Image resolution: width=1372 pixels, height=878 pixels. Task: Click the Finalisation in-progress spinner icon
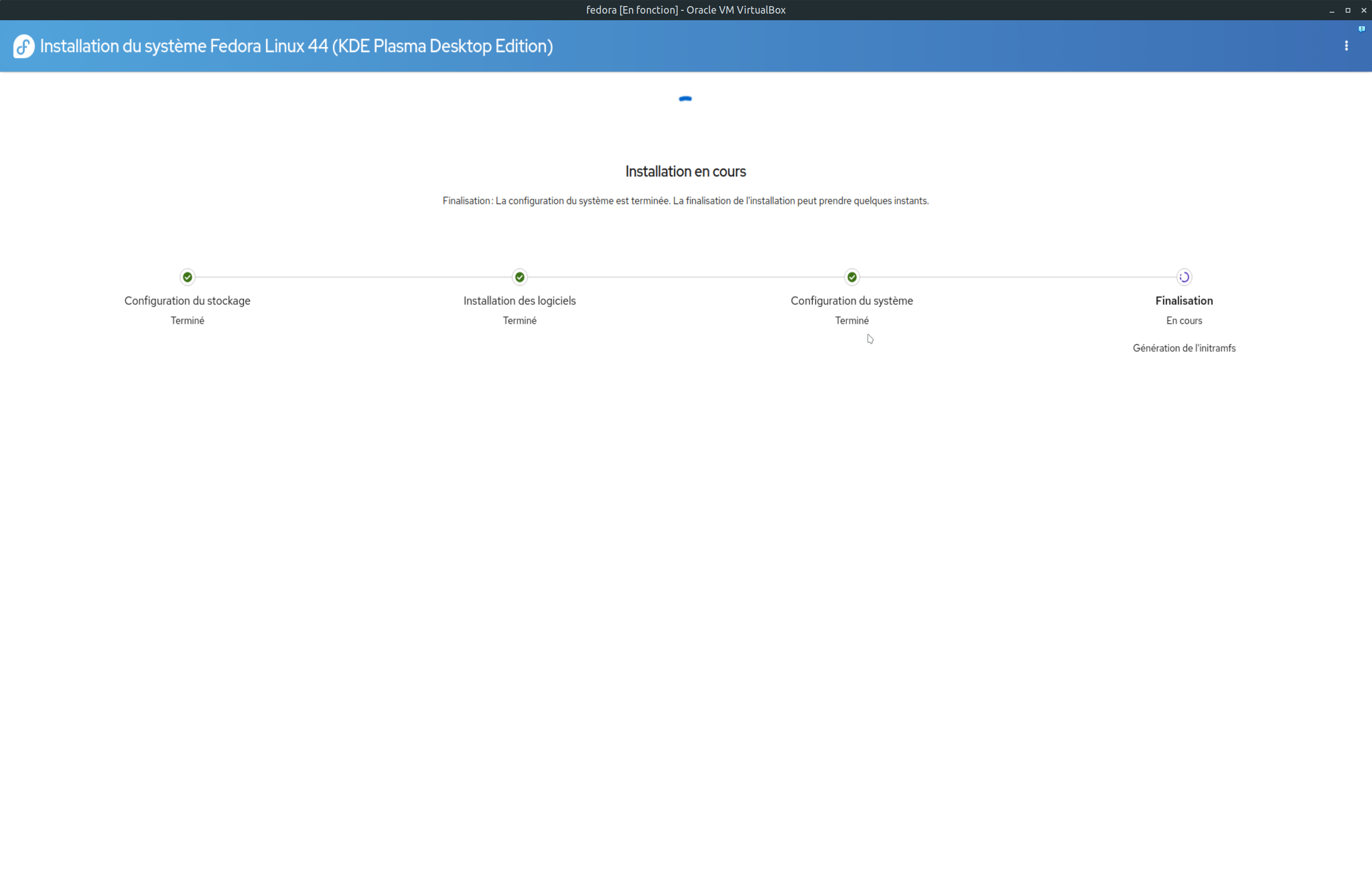1184,277
